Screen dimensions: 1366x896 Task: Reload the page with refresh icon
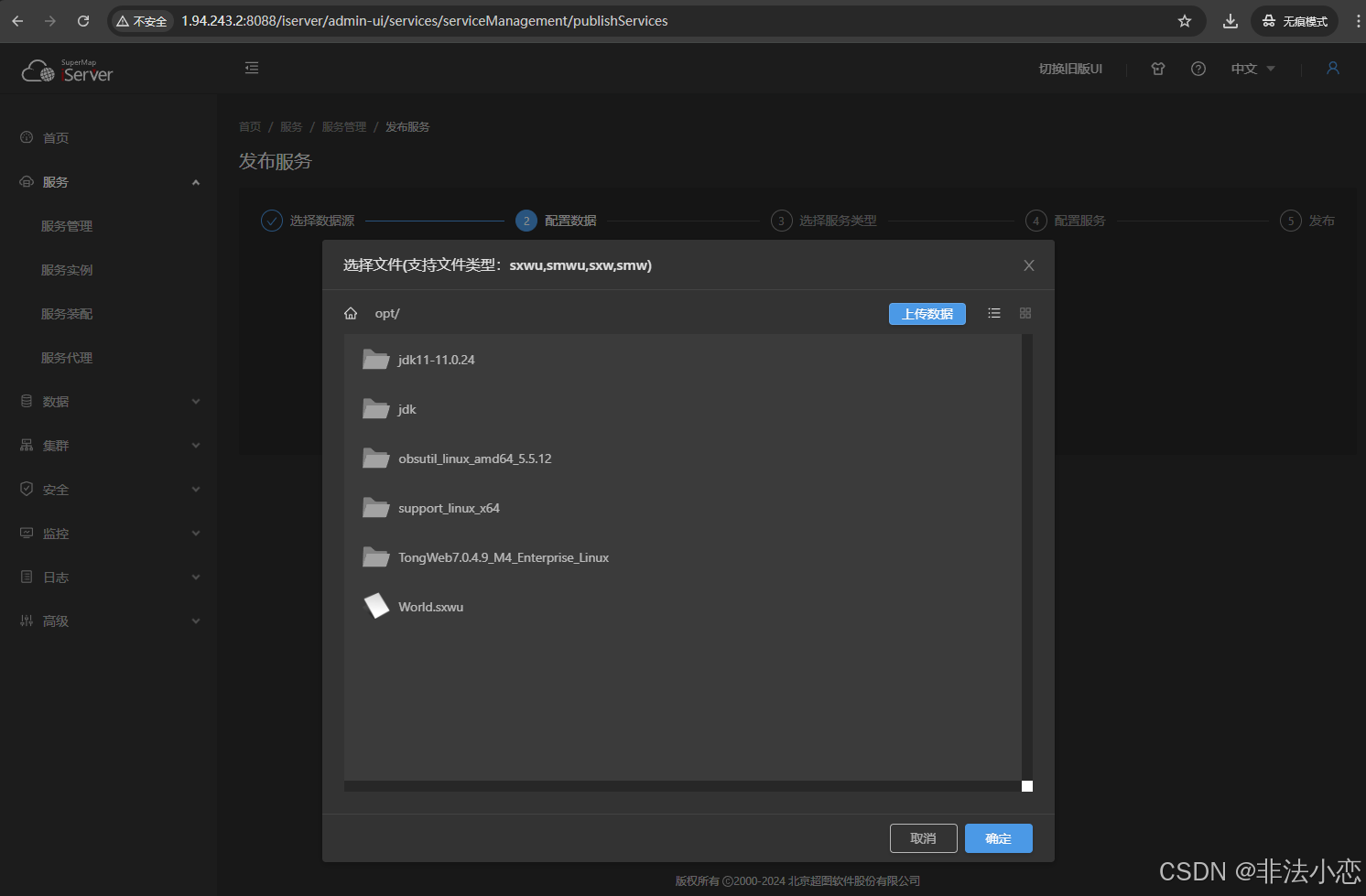tap(83, 21)
